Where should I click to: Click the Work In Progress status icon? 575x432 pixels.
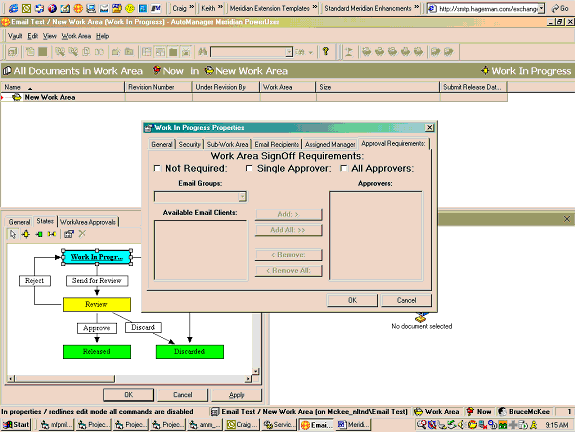tap(485, 70)
